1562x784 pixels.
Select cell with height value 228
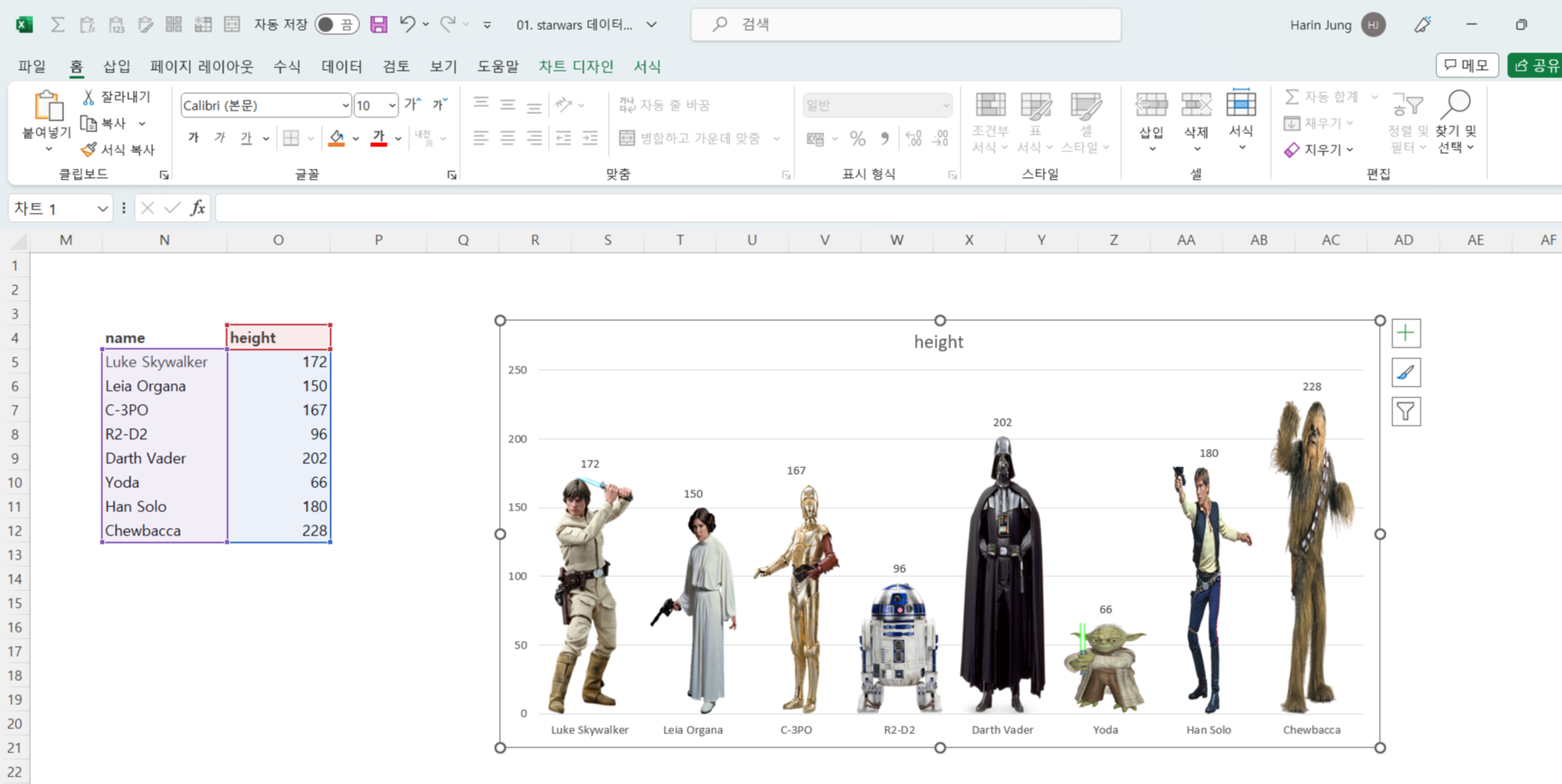tap(279, 530)
